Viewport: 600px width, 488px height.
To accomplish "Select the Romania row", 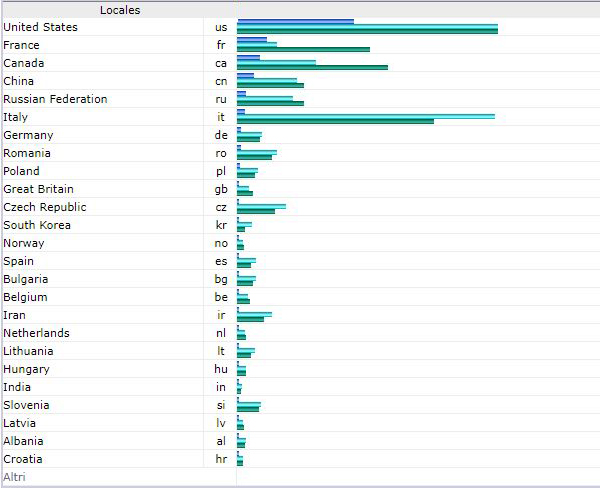I will click(x=300, y=153).
